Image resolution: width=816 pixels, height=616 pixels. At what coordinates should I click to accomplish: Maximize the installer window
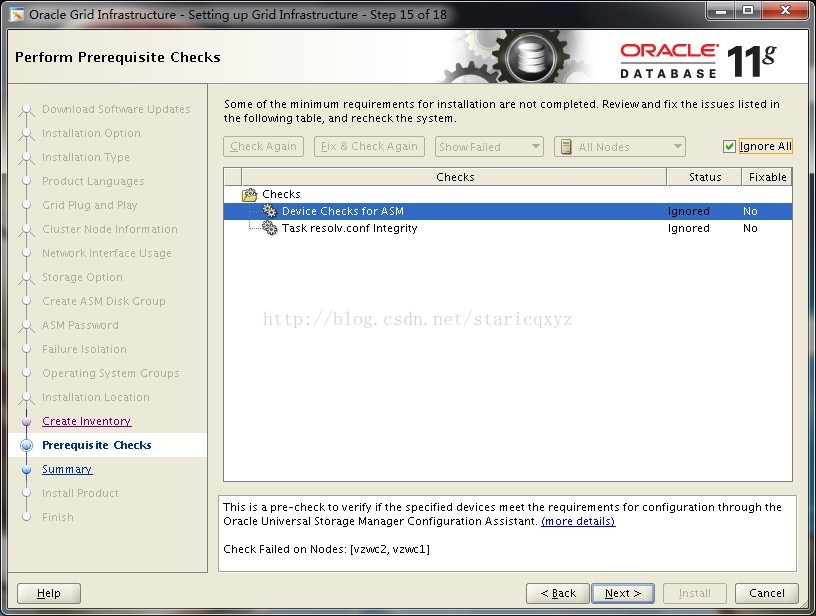tap(748, 10)
